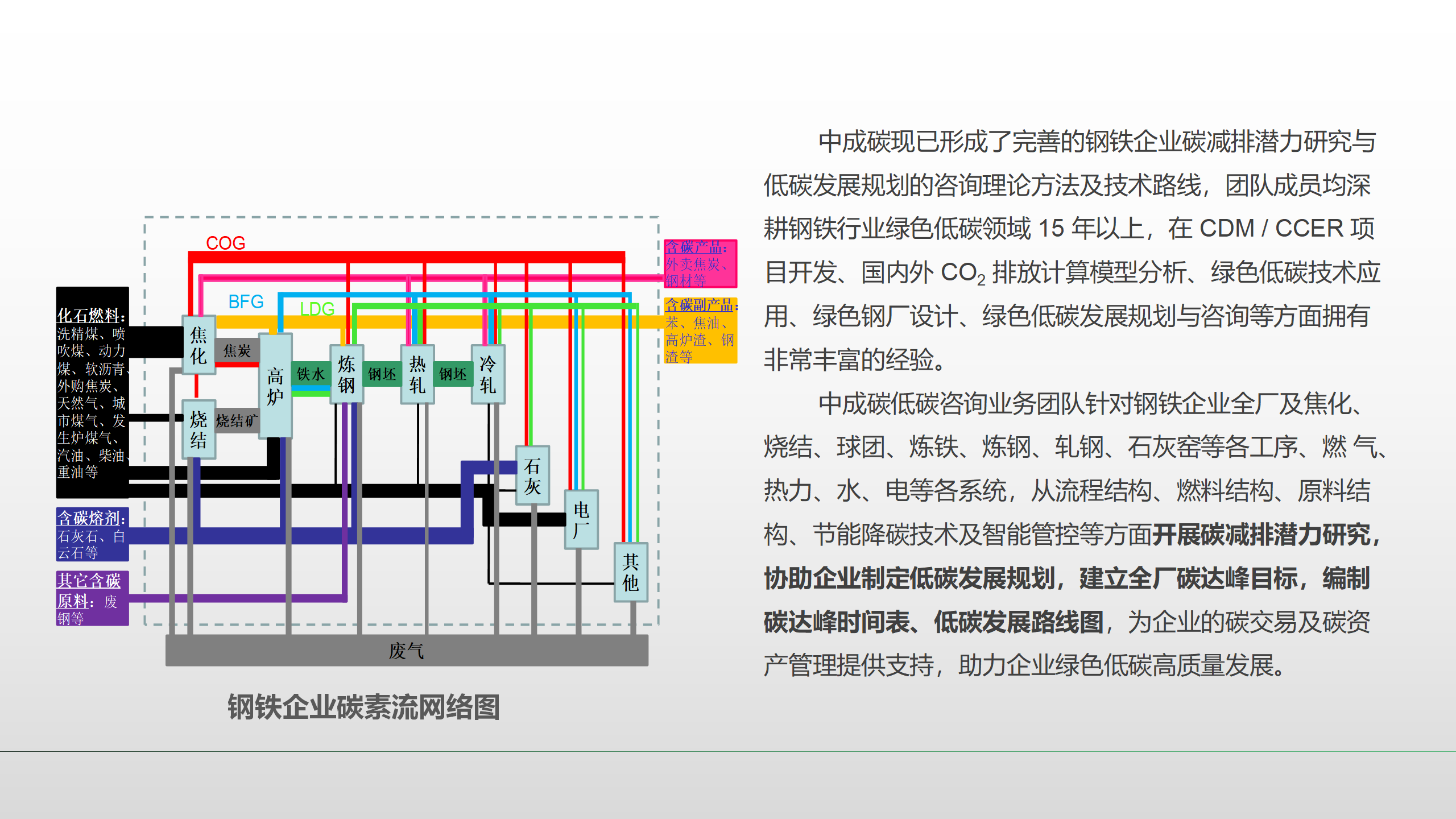The width and height of the screenshot is (1456, 819).
Task: Select the 石灰 process box
Action: pyautogui.click(x=532, y=475)
